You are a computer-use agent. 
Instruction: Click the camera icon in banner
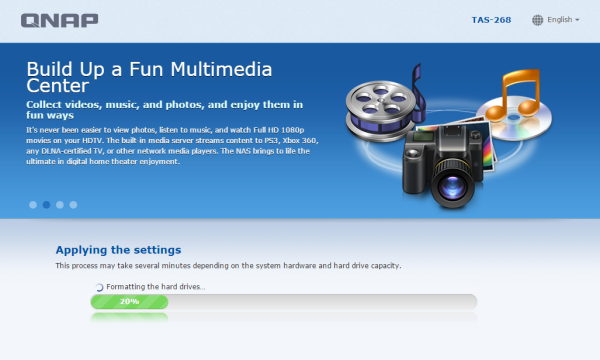coord(443,166)
